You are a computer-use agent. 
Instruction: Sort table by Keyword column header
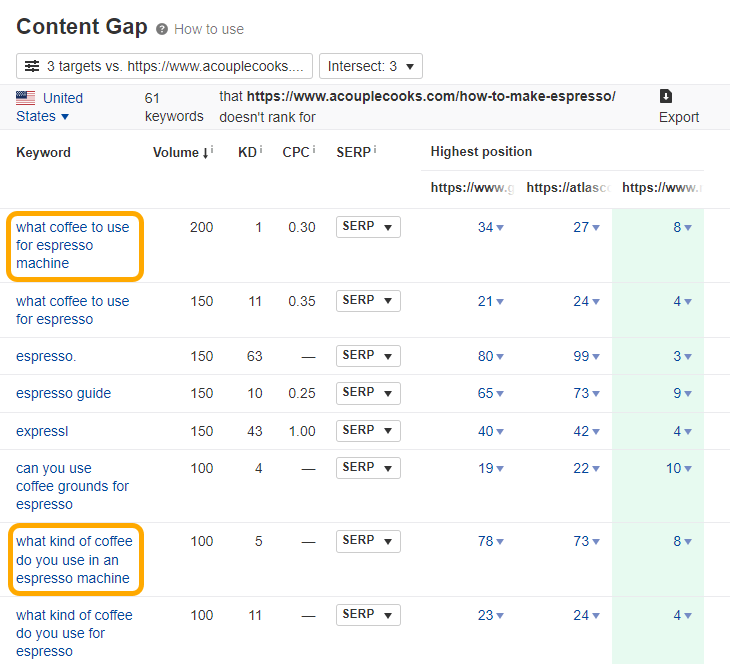(x=43, y=152)
